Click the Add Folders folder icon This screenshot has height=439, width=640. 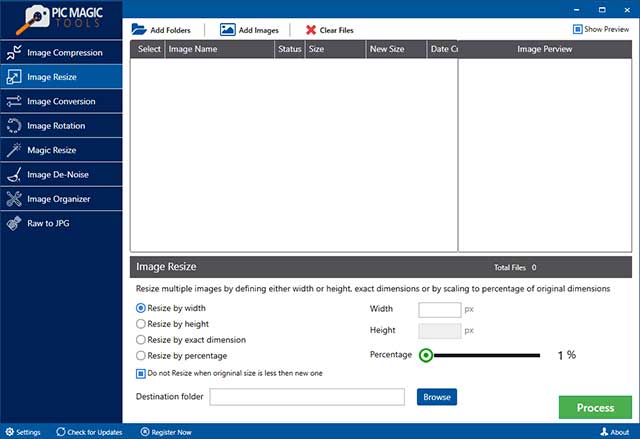pos(139,30)
